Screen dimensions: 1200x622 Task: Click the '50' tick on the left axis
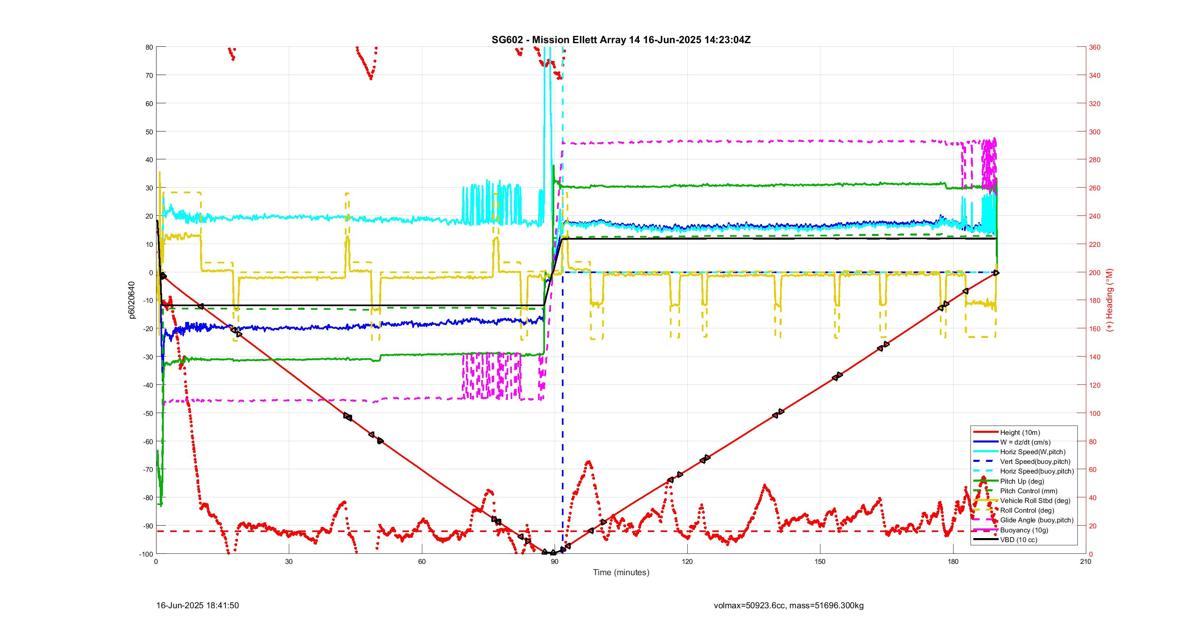(148, 132)
